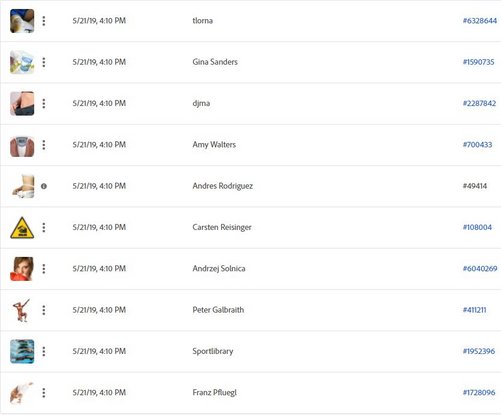Open the three-dot menu for Carsten Reisinger
The image size is (501, 415).
tap(44, 228)
